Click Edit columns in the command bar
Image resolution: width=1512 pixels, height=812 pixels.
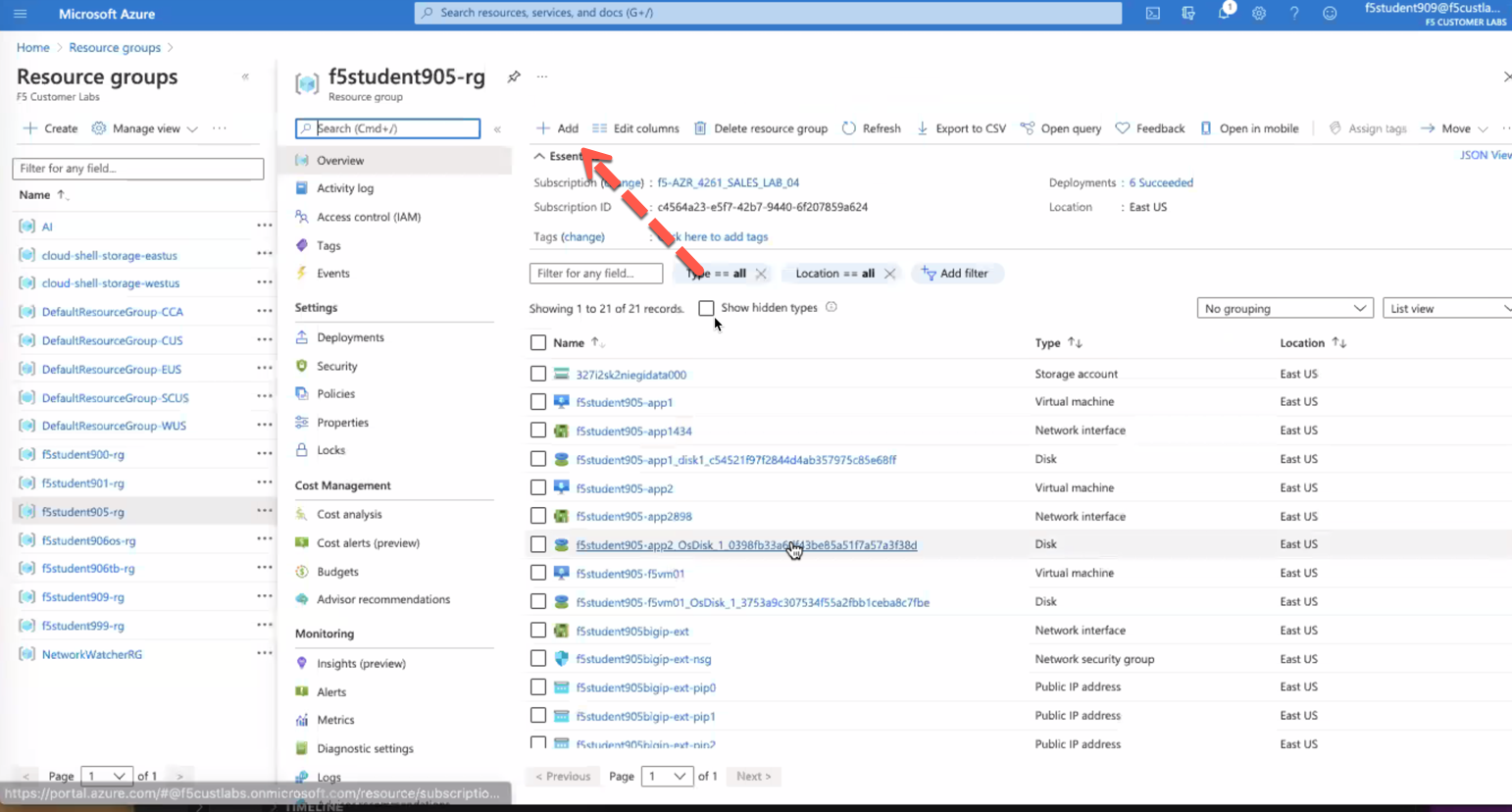pyautogui.click(x=635, y=128)
